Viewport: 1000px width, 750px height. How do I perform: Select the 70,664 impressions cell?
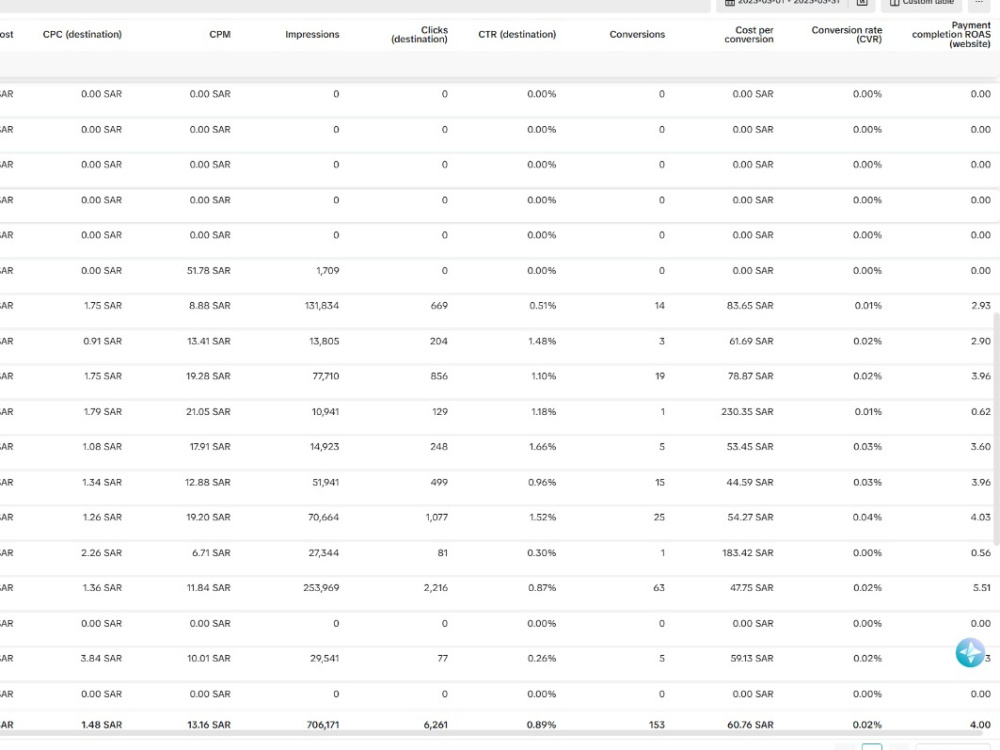pyautogui.click(x=324, y=518)
